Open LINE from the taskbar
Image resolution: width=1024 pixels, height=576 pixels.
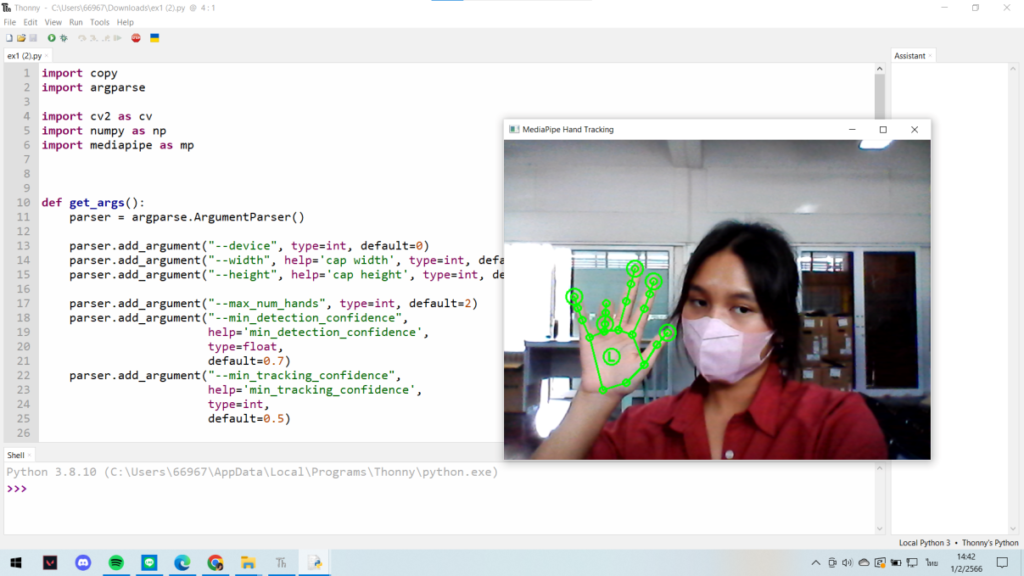pos(149,562)
